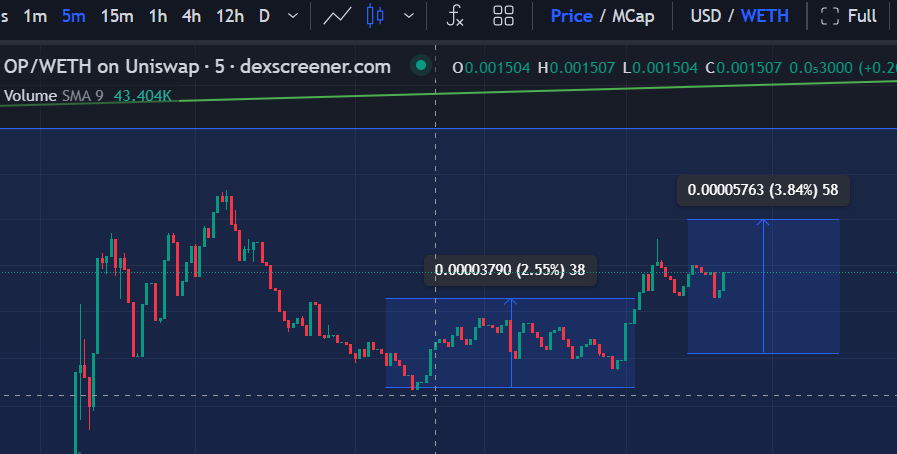This screenshot has height=454, width=897.
Task: Open the indicators (fx) menu
Action: 455,16
